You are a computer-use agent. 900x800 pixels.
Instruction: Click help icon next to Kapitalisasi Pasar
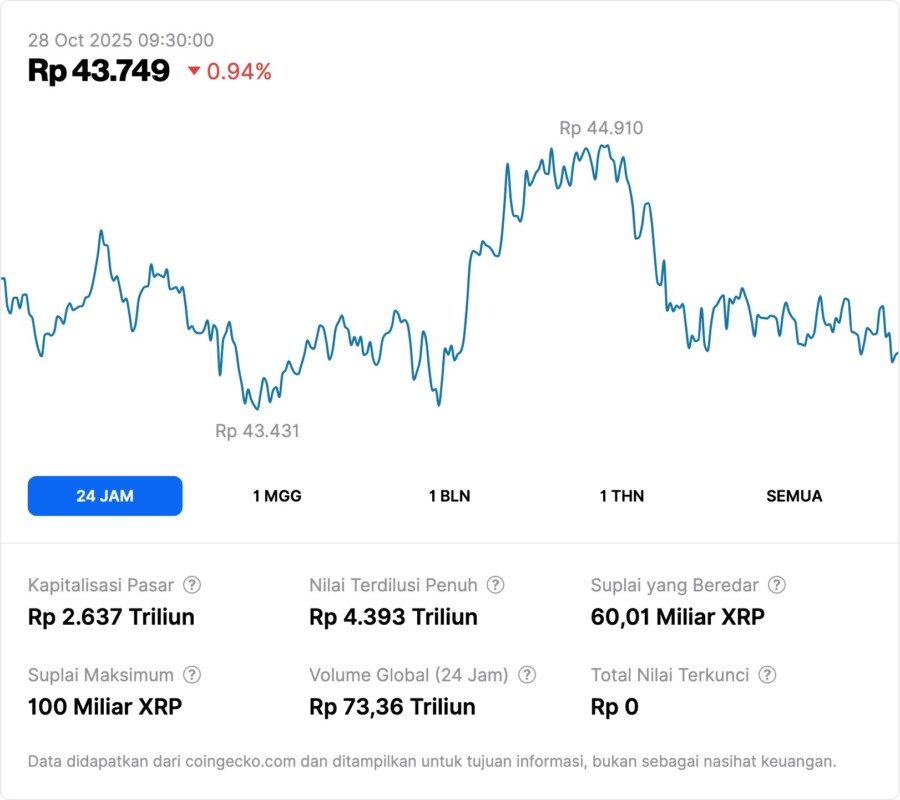(x=192, y=585)
